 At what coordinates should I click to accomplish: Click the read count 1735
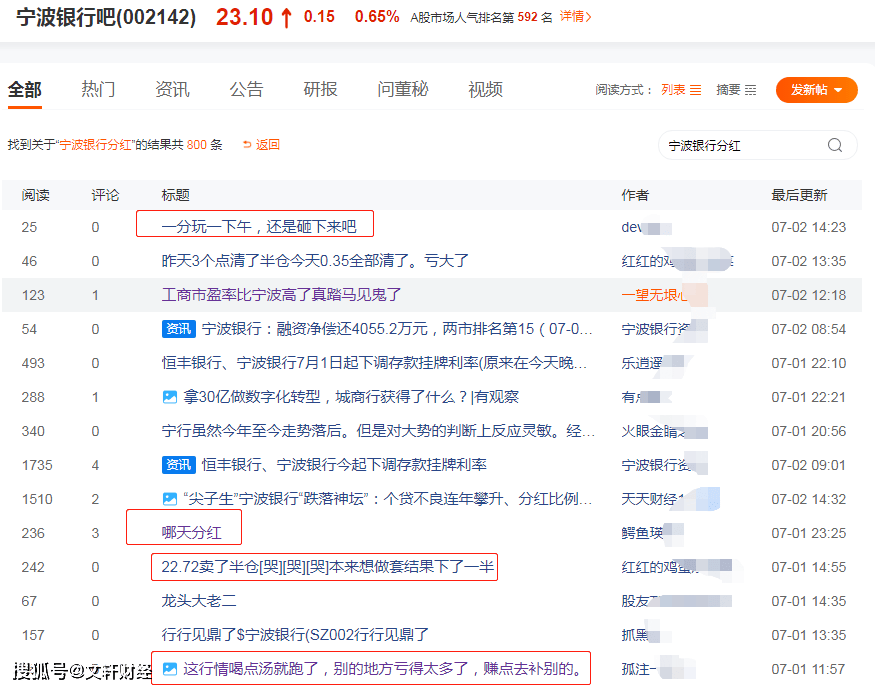point(37,465)
